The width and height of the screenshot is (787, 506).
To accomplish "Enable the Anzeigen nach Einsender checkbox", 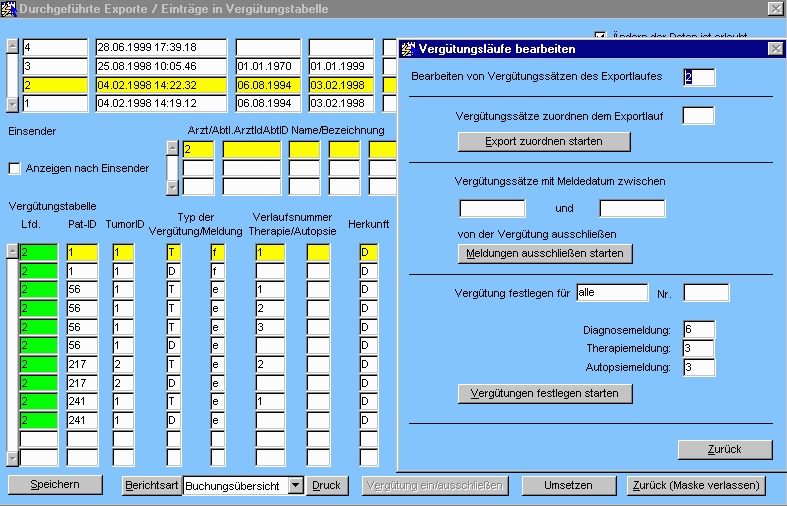I will click(14, 168).
